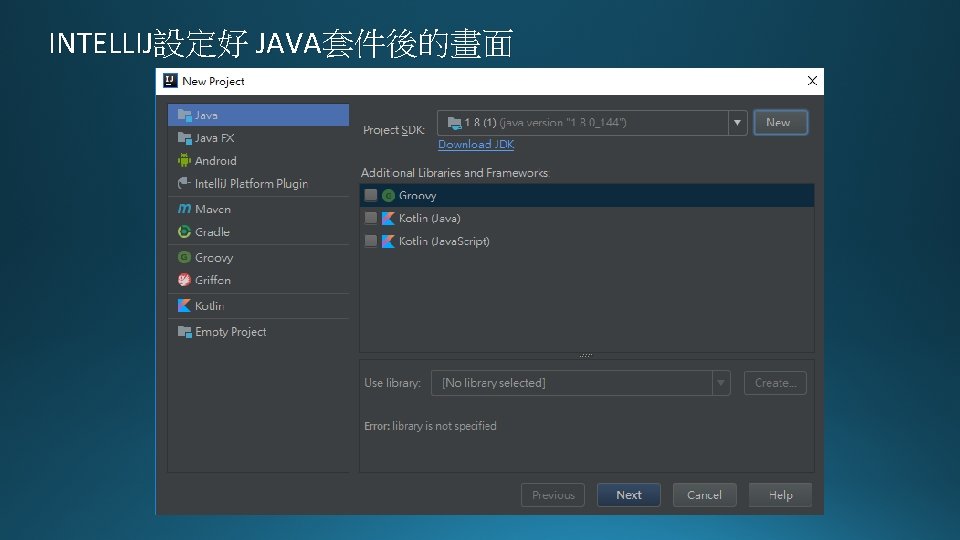Follow the Download JDK link
960x540 pixels.
pos(476,144)
